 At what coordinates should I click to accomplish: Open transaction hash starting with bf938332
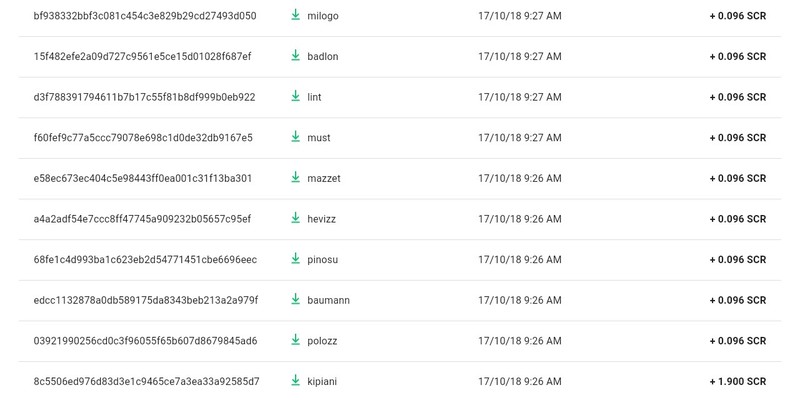click(145, 16)
